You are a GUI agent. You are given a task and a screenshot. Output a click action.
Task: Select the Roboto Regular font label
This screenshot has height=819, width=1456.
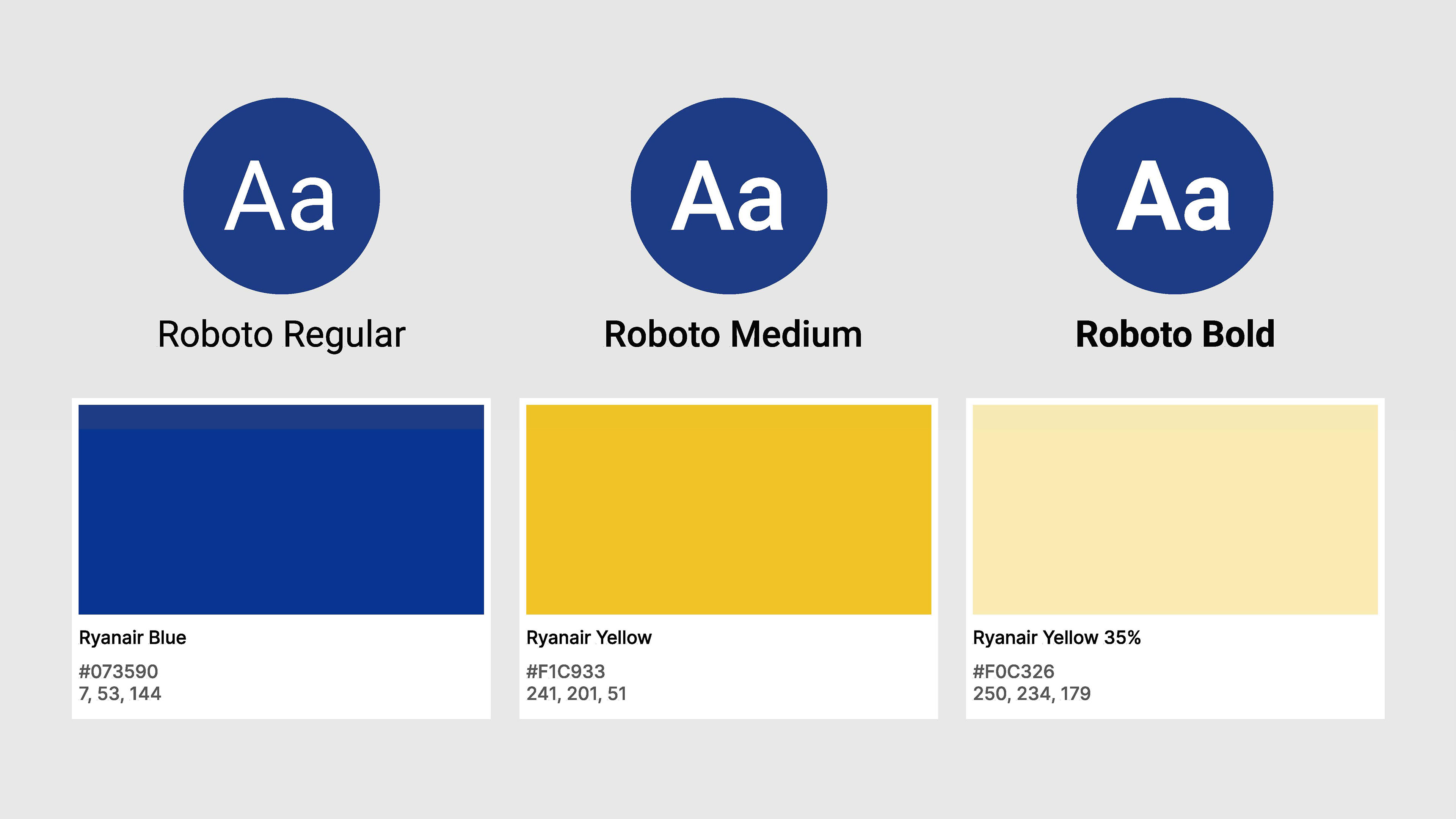[x=281, y=334]
